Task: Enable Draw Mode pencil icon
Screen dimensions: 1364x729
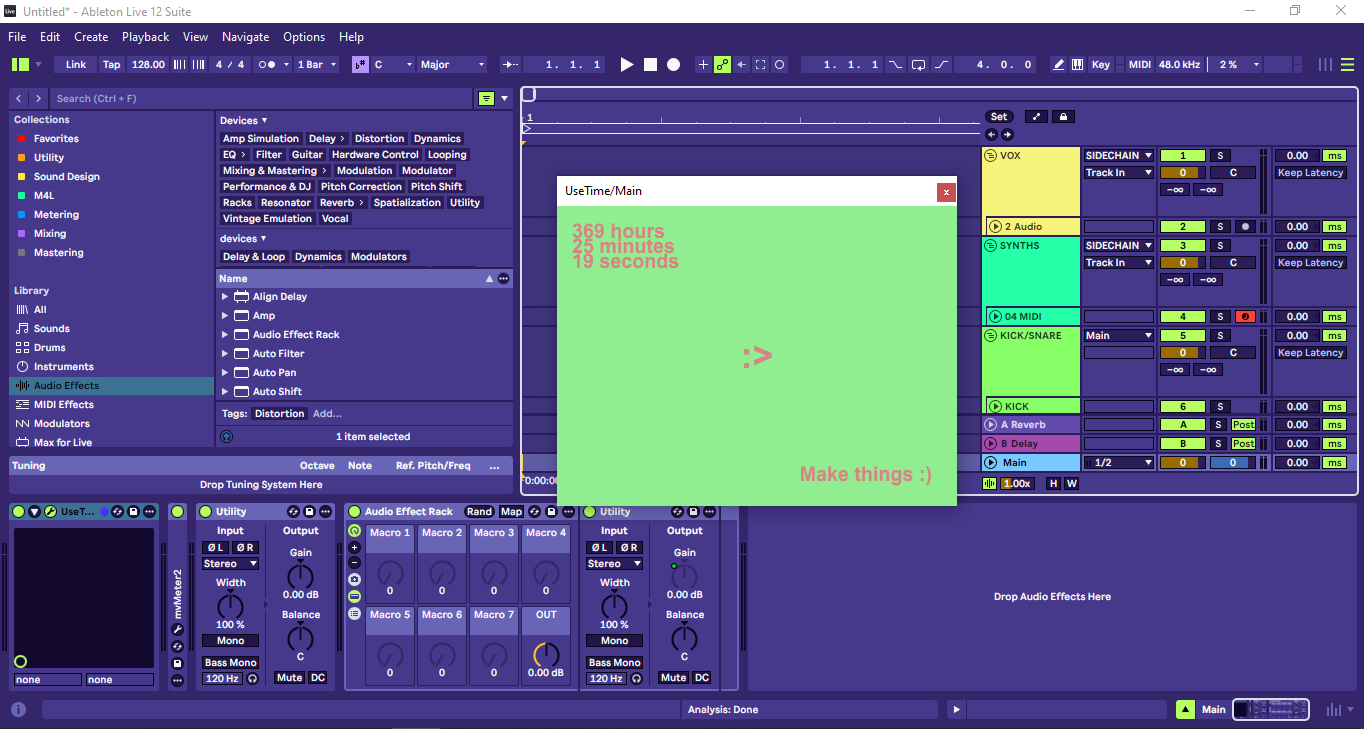Action: click(x=1058, y=64)
